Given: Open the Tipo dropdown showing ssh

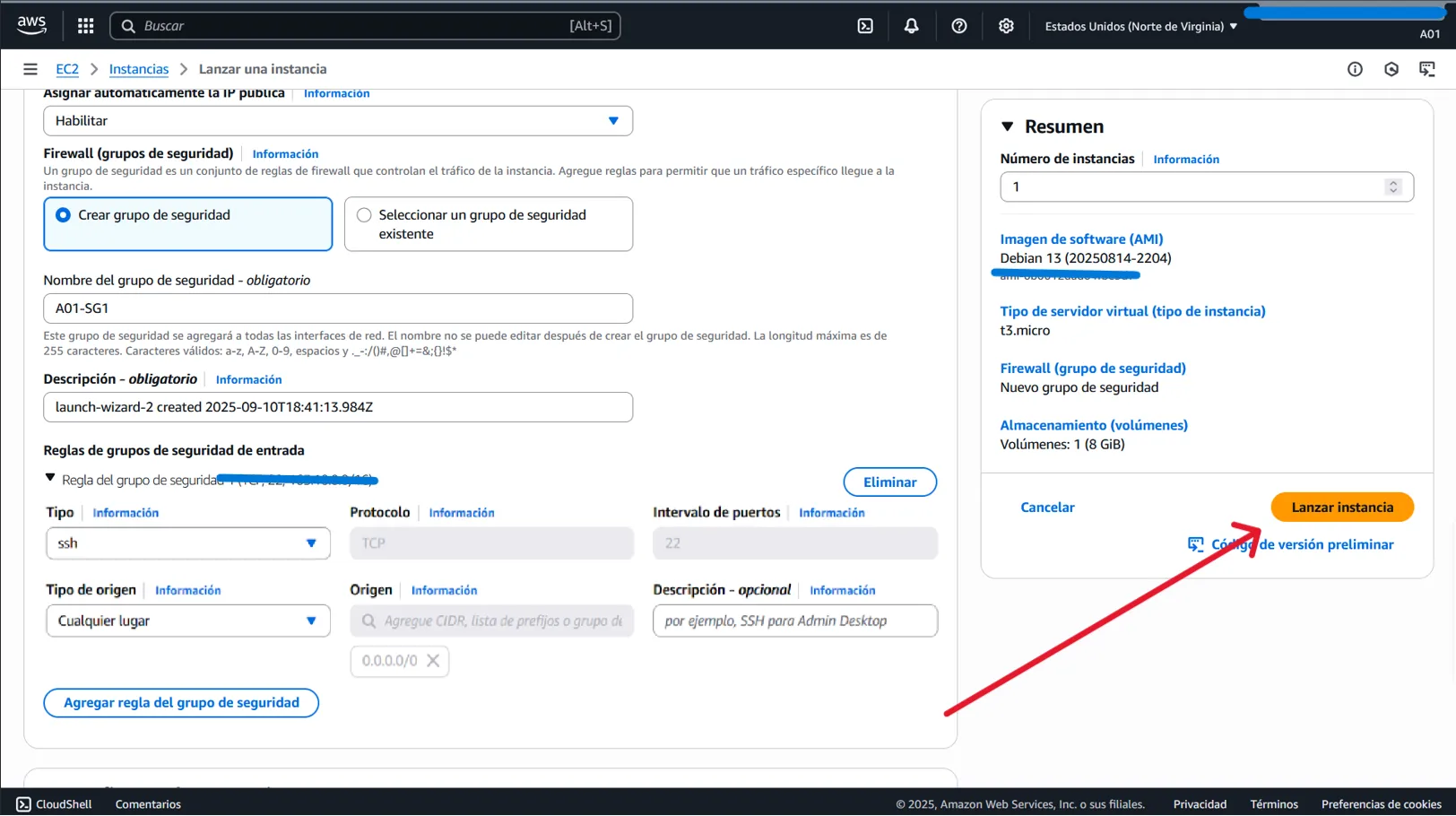Looking at the screenshot, I should tap(187, 543).
